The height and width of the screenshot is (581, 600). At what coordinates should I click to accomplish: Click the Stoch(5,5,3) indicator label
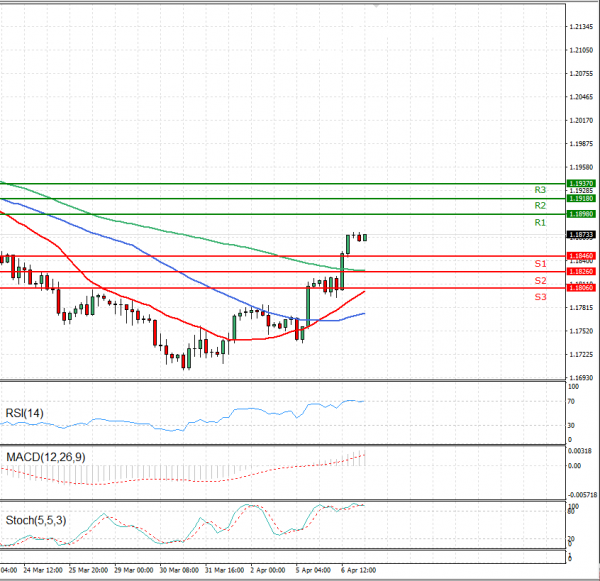[x=36, y=520]
